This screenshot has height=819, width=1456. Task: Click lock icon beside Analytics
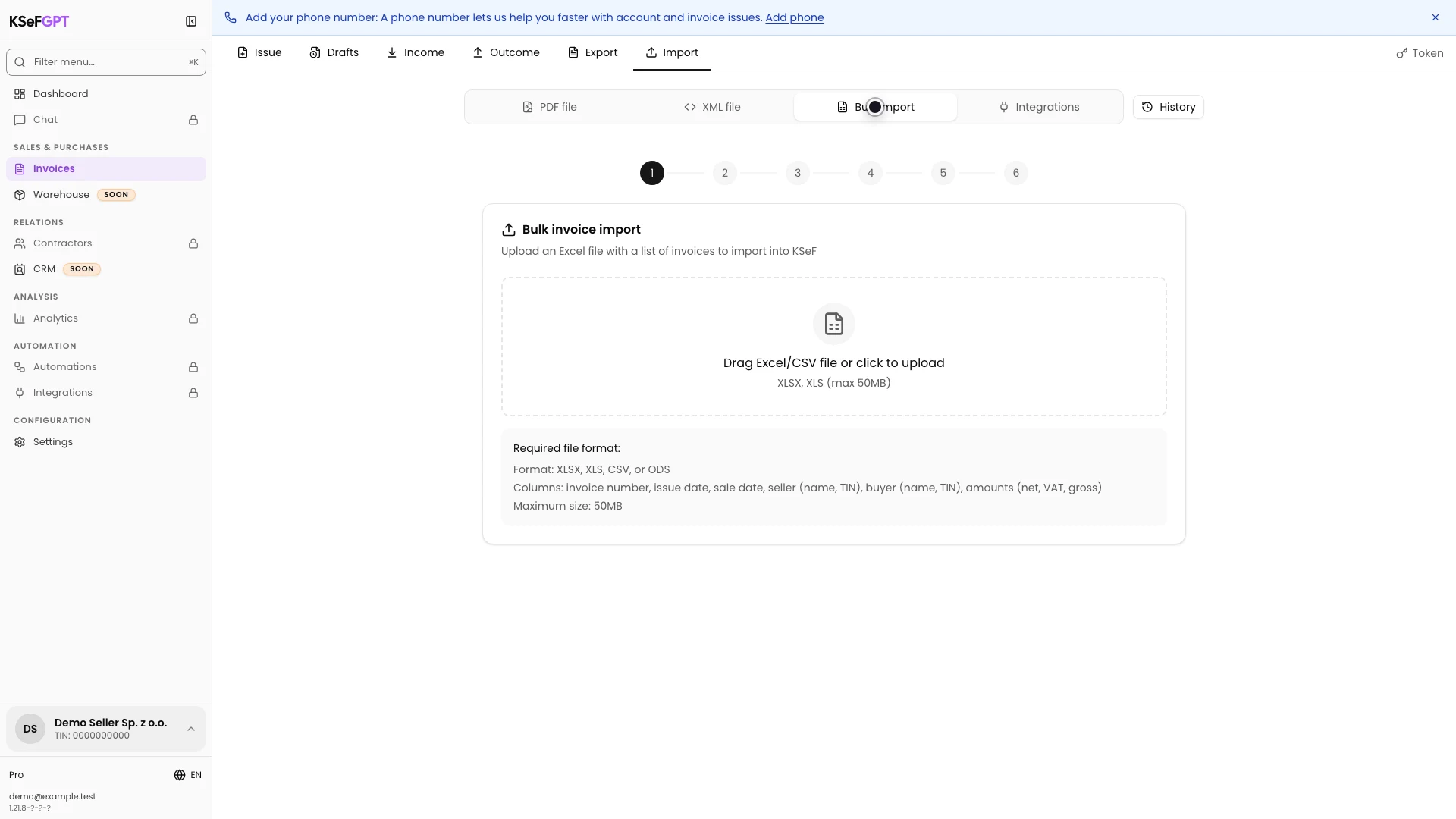pos(193,318)
